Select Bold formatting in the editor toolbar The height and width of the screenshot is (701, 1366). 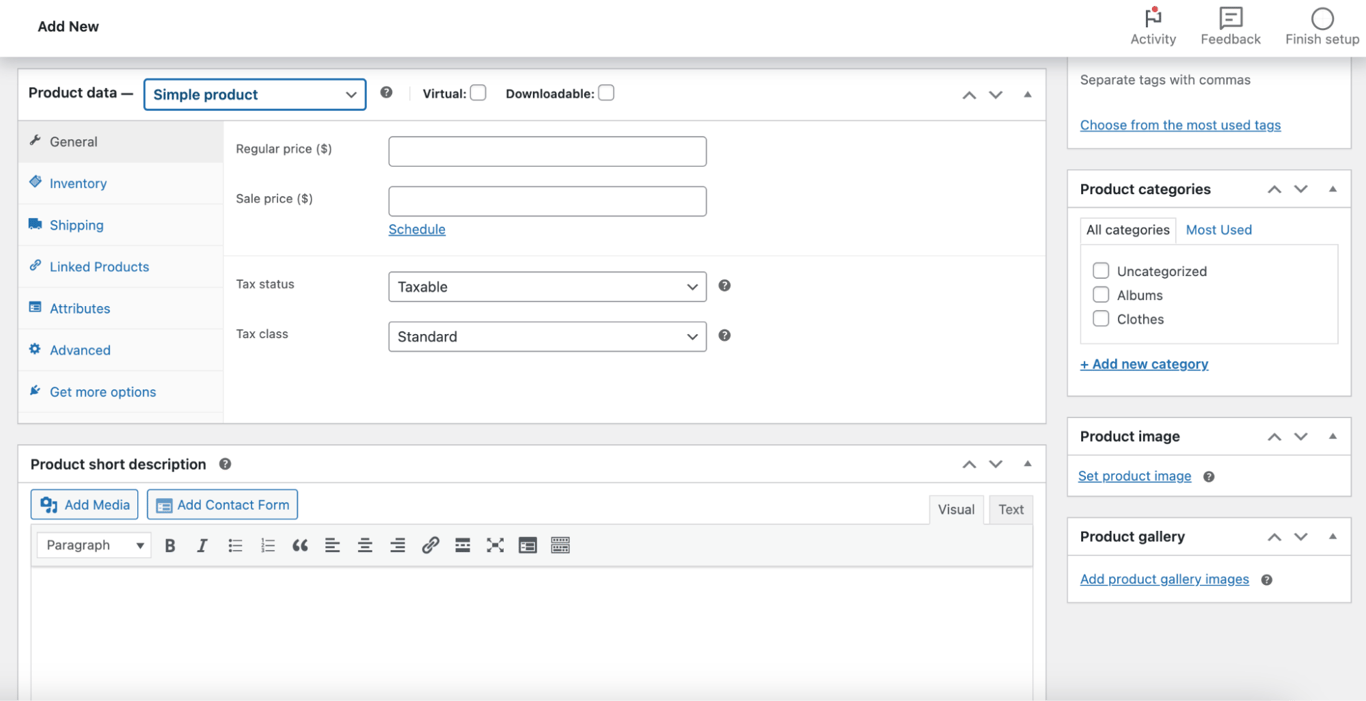click(170, 545)
